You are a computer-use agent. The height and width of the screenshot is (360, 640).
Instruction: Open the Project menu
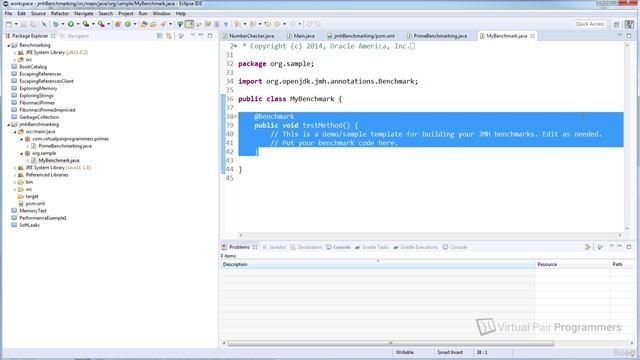pyautogui.click(x=126, y=13)
